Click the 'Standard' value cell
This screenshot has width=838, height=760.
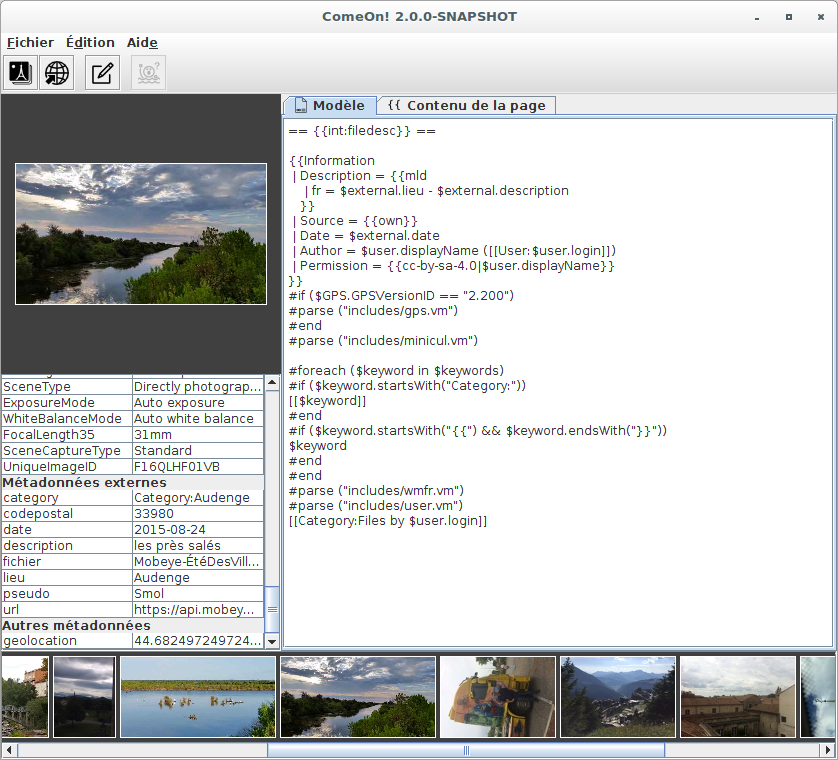coord(198,451)
